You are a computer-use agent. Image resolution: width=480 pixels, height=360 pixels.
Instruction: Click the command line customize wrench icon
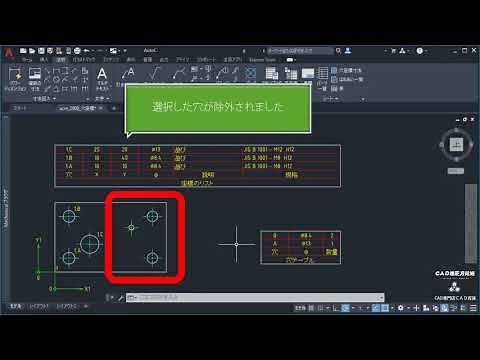(x=120, y=297)
